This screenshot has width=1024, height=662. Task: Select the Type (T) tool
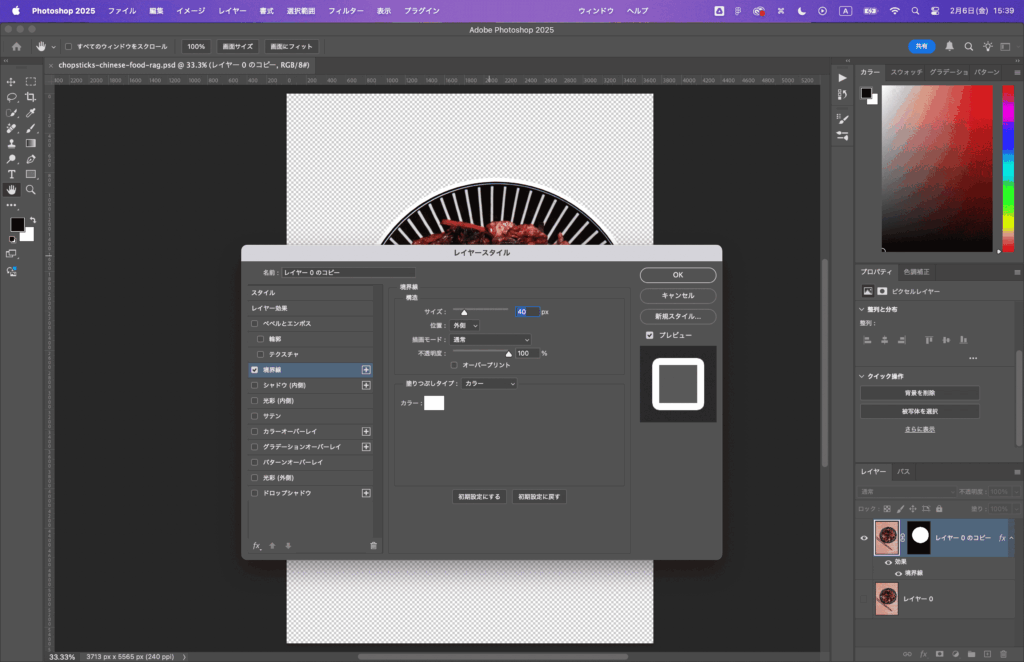(12, 174)
